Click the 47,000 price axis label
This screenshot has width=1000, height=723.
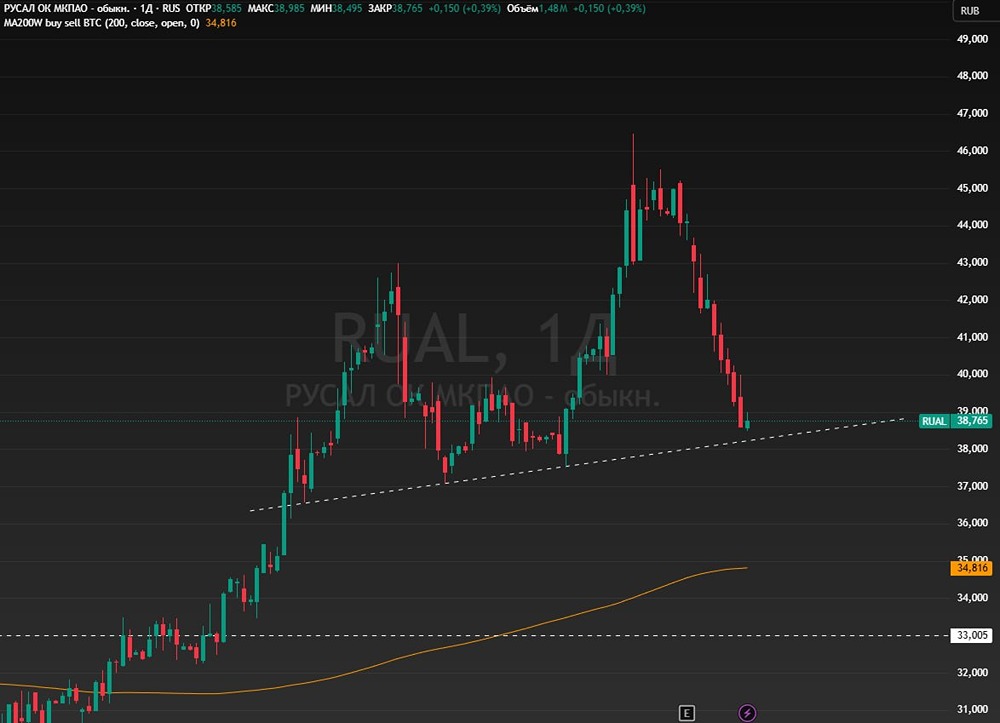972,113
